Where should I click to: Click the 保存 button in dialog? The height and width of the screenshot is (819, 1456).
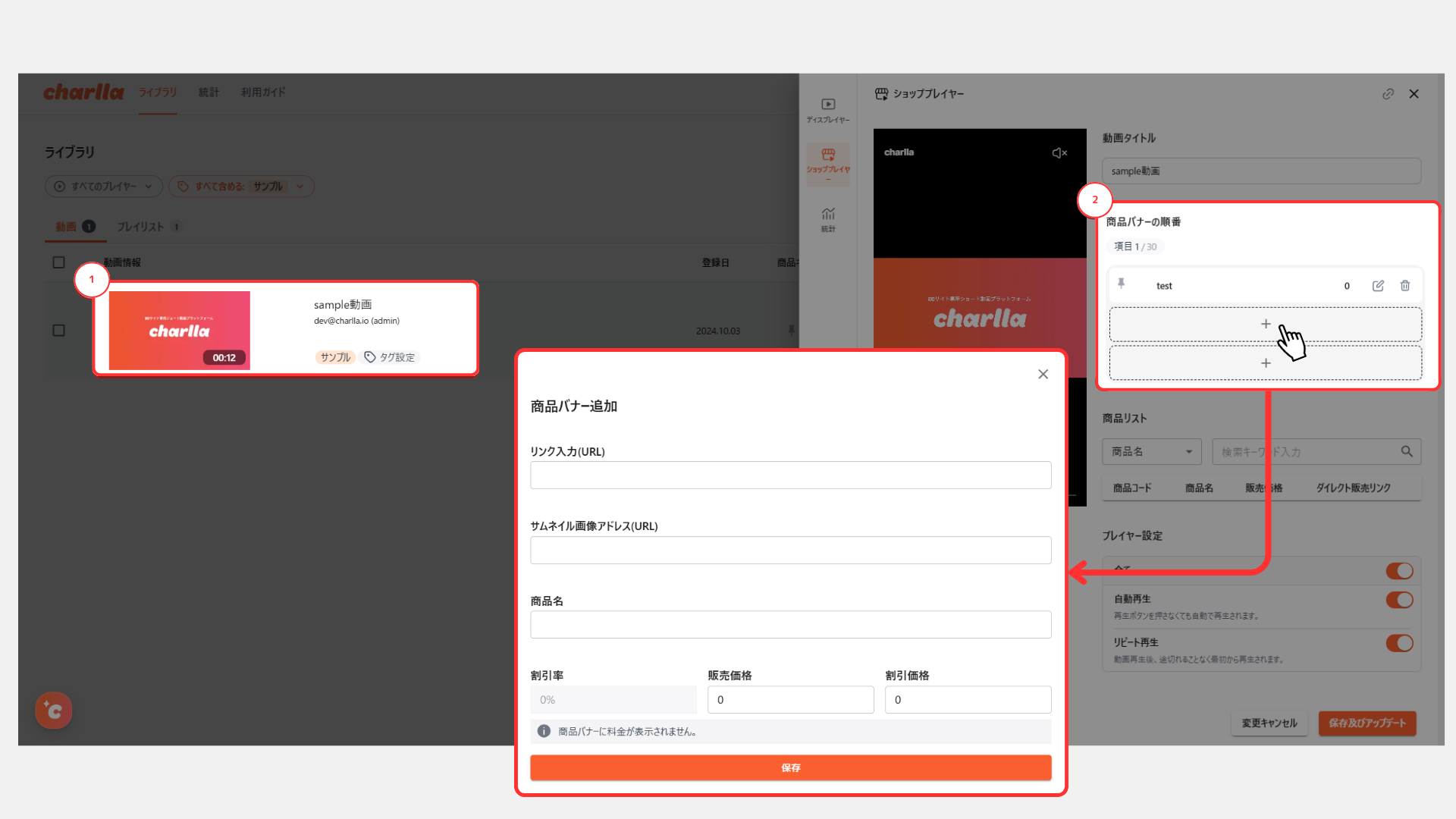791,768
